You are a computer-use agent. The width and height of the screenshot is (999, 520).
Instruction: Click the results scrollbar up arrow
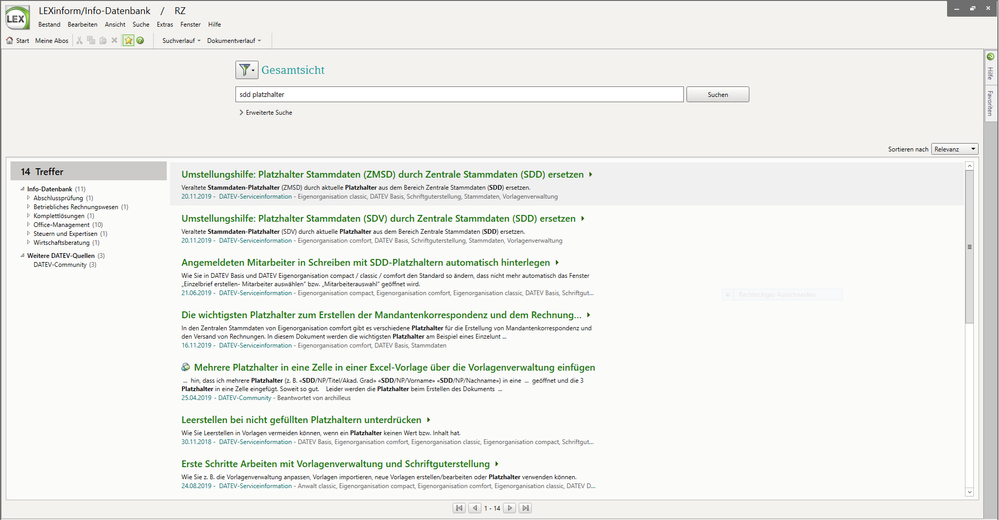[970, 166]
